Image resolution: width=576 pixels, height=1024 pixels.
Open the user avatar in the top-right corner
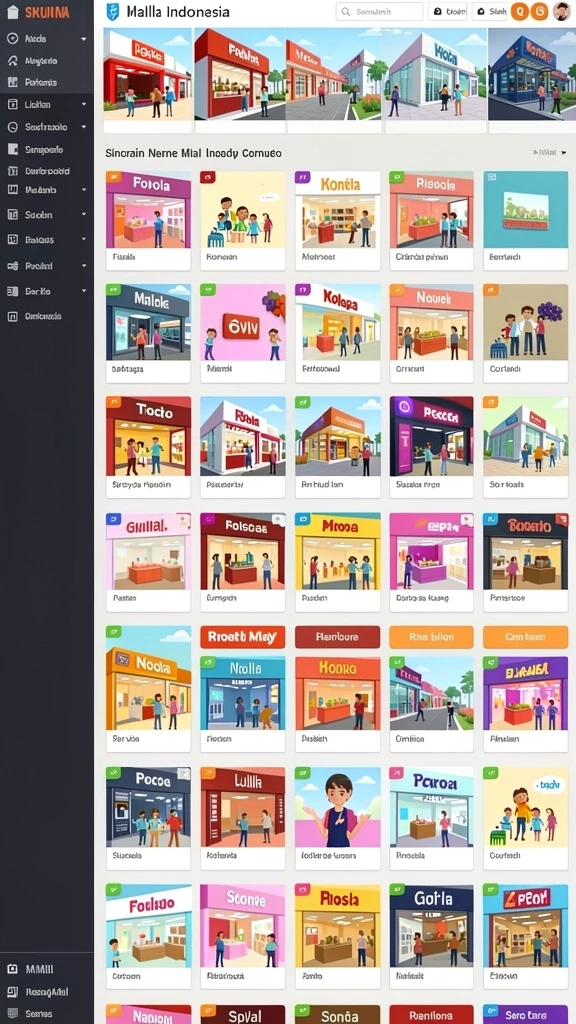click(562, 11)
